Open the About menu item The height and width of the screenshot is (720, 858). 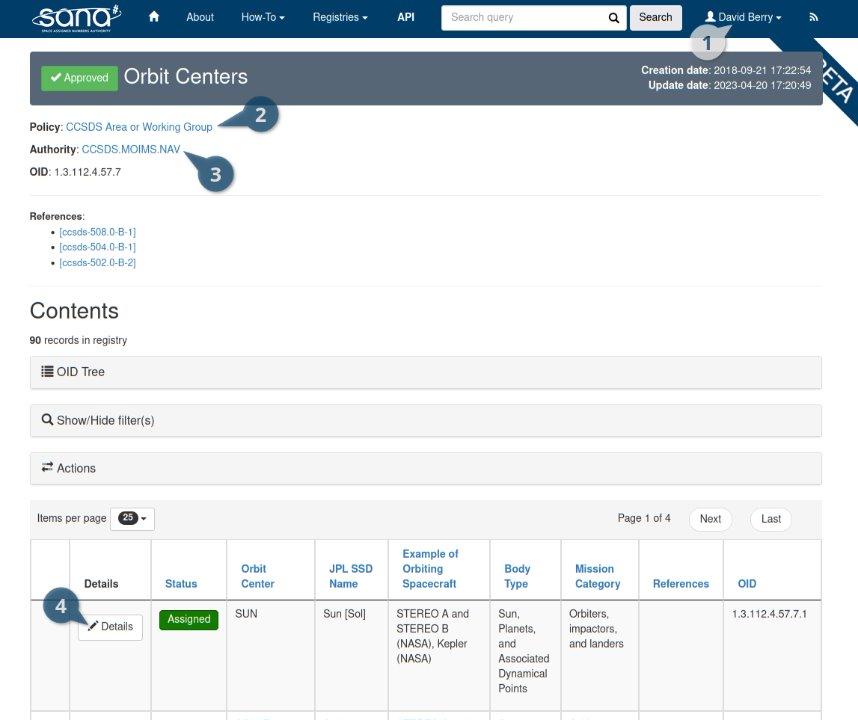[x=200, y=17]
